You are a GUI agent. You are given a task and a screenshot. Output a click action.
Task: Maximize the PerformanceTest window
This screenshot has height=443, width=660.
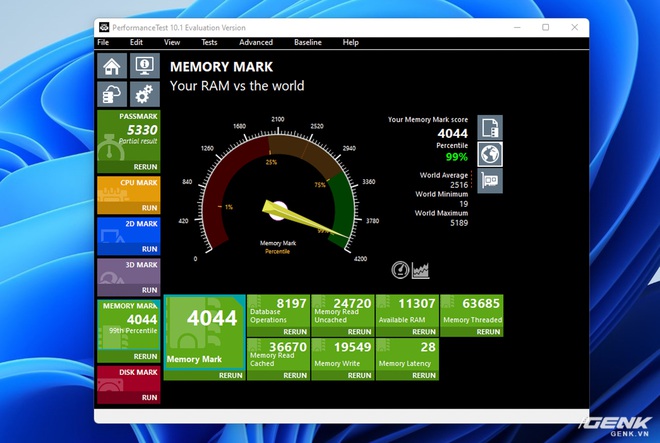[x=546, y=27]
